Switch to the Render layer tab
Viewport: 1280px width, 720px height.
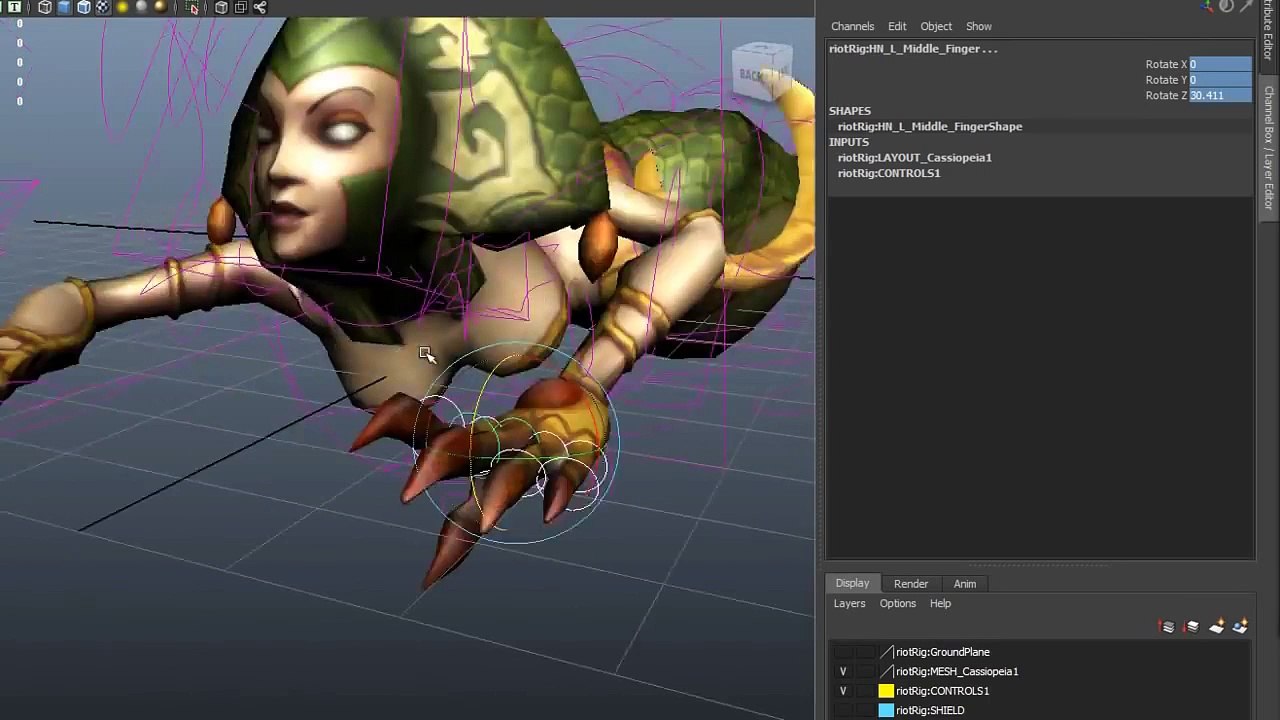(911, 583)
